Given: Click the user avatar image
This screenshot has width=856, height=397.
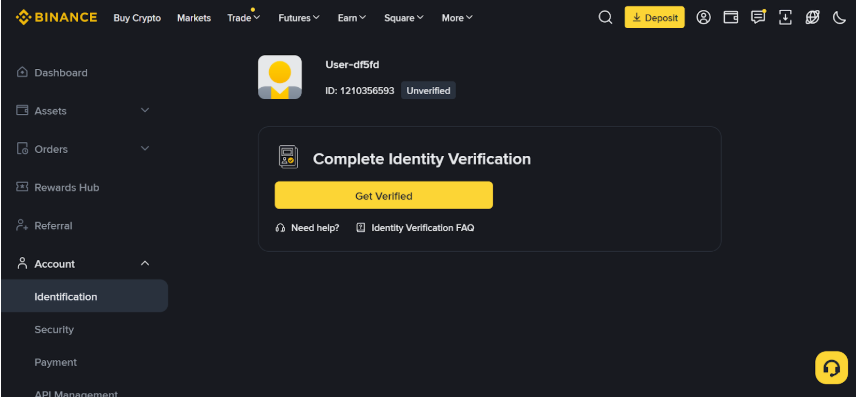Looking at the screenshot, I should pyautogui.click(x=280, y=77).
